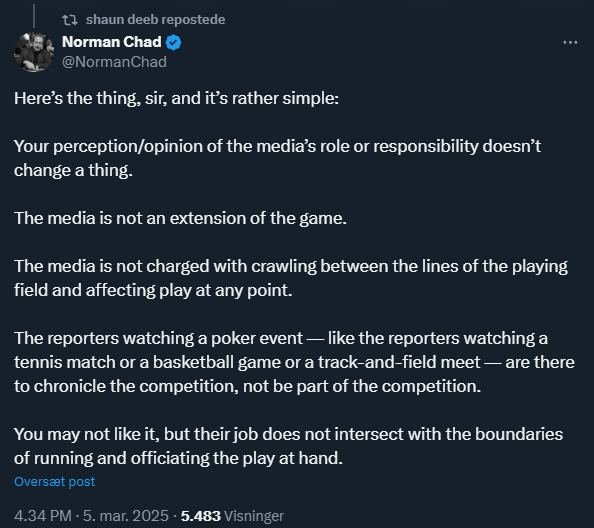Click the 4.34 PM timestamp
The height and width of the screenshot is (528, 594).
43,516
